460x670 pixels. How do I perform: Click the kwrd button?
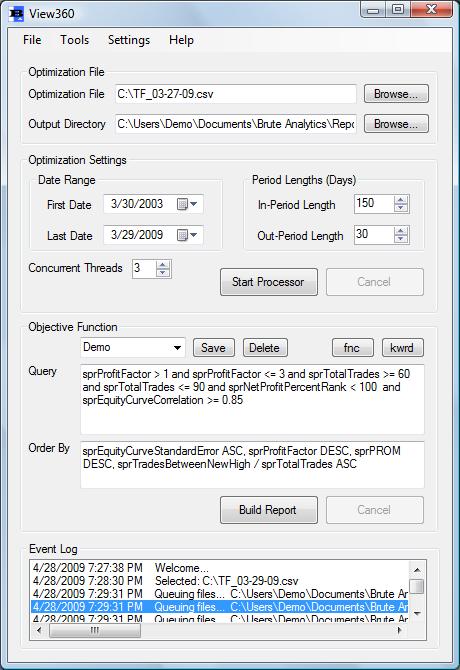click(402, 348)
